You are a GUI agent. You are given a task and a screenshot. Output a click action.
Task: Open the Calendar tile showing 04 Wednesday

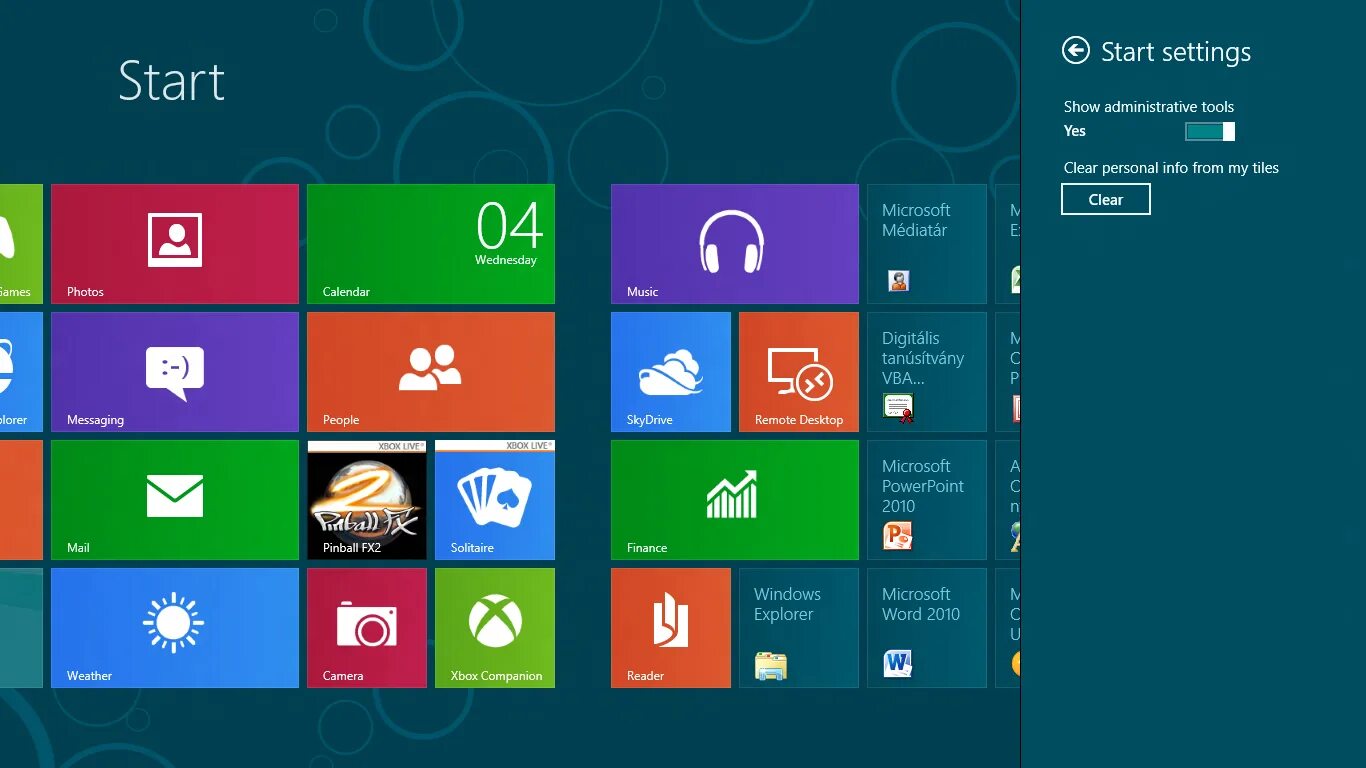pos(431,244)
